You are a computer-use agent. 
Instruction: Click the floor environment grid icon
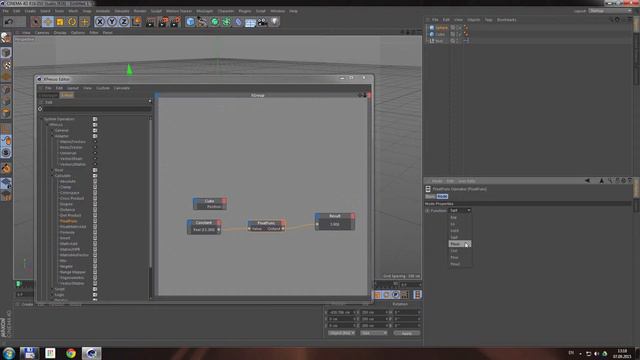pyautogui.click(x=250, y=21)
